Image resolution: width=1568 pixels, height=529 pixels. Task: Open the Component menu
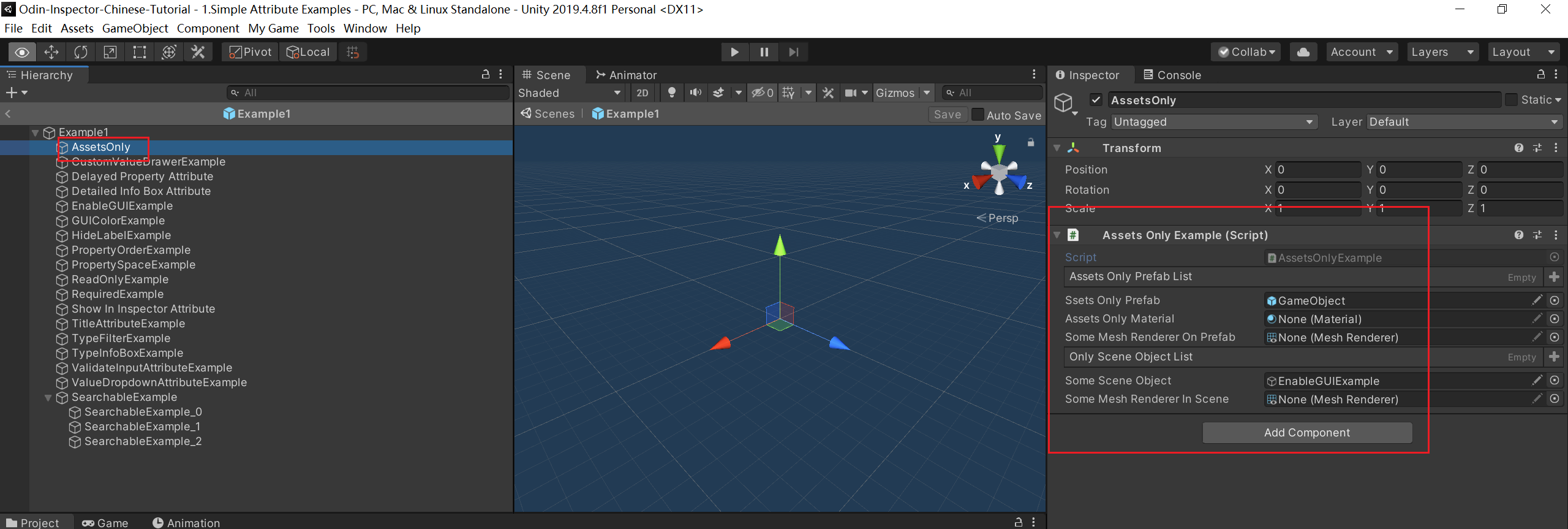point(208,28)
